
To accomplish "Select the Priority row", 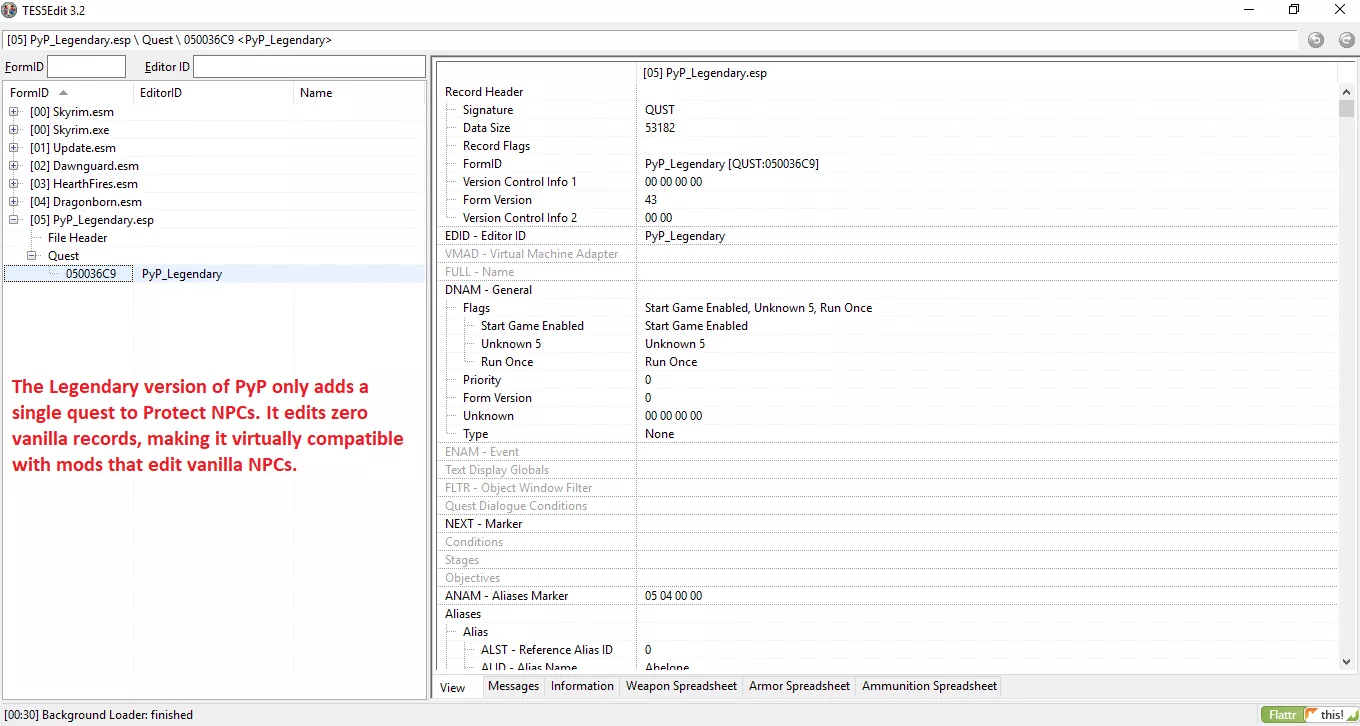I will 887,380.
